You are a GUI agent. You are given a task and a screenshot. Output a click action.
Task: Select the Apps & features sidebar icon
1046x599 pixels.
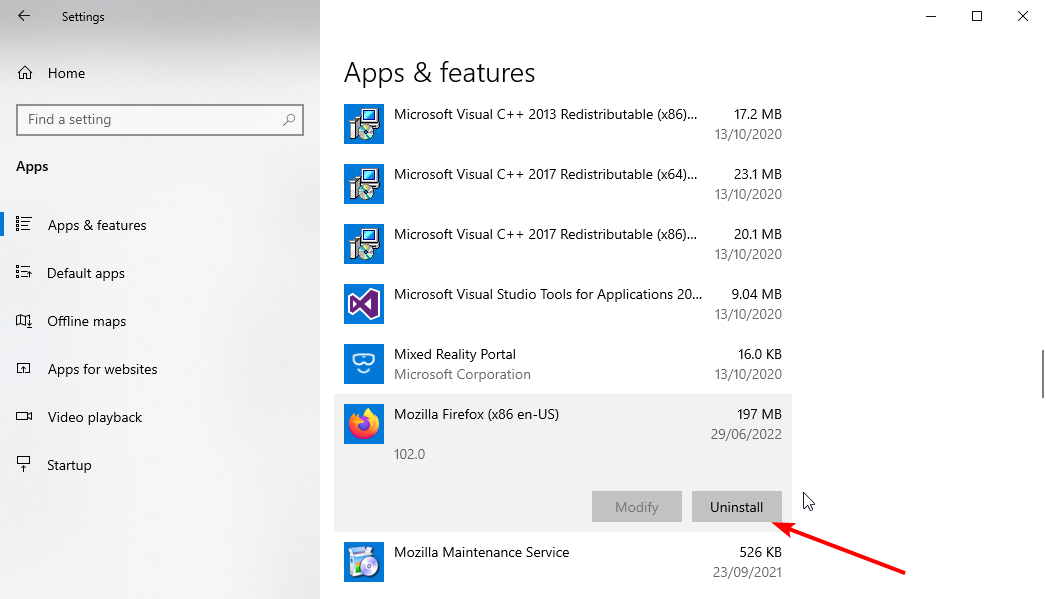coord(24,224)
